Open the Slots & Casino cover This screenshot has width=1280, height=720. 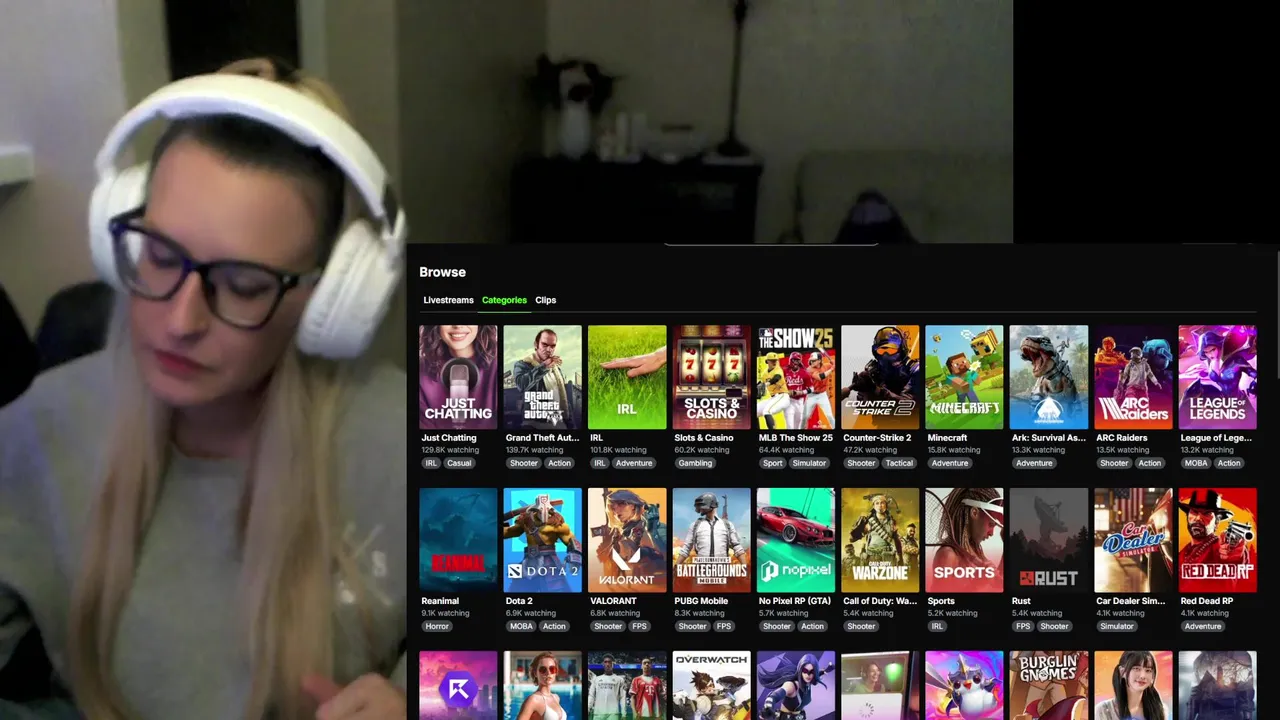[x=711, y=377]
